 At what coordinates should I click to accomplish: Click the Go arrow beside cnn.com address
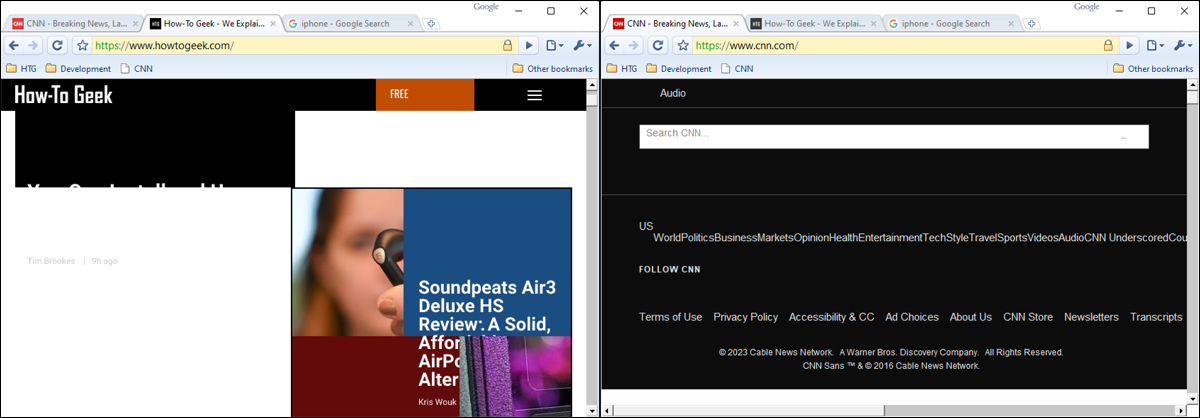point(1129,45)
